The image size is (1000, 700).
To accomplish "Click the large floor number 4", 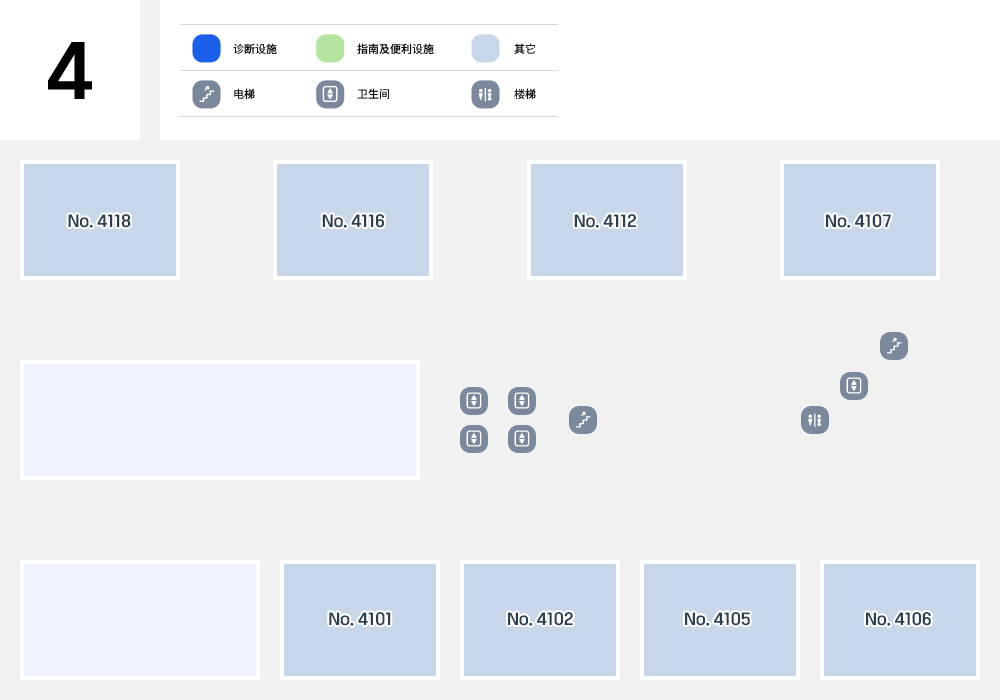I will [x=70, y=71].
